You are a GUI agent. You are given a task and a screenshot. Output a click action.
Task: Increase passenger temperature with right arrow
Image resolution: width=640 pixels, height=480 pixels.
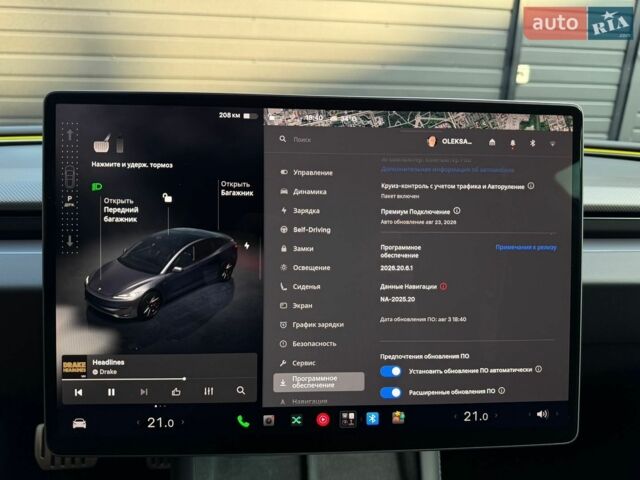496,416
